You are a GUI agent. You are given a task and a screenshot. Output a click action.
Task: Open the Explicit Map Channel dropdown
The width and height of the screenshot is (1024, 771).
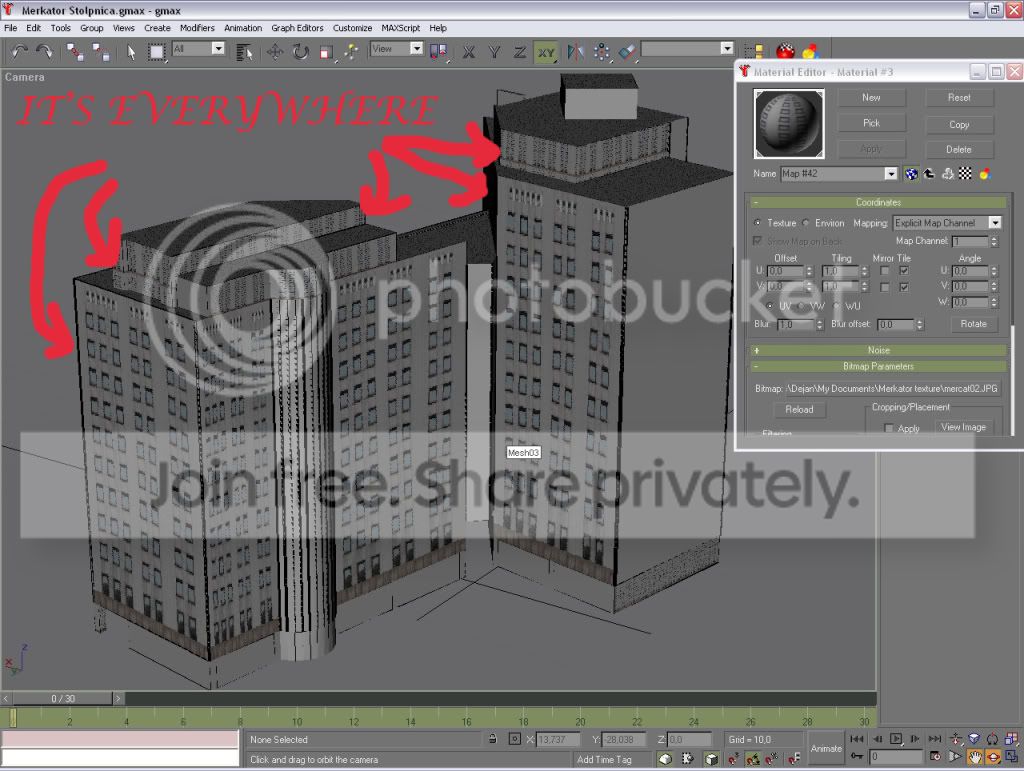947,223
